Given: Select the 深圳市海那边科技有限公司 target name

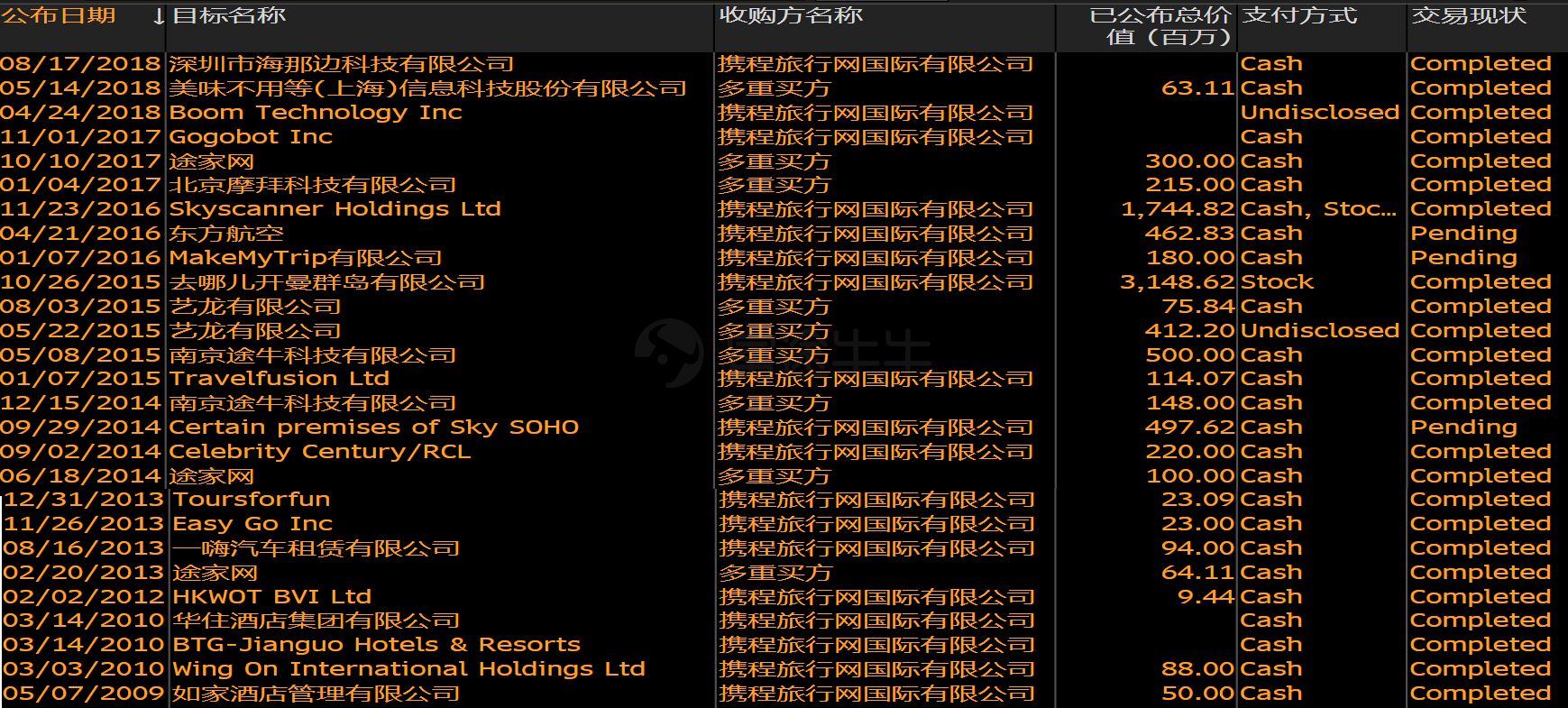Looking at the screenshot, I should [x=342, y=64].
